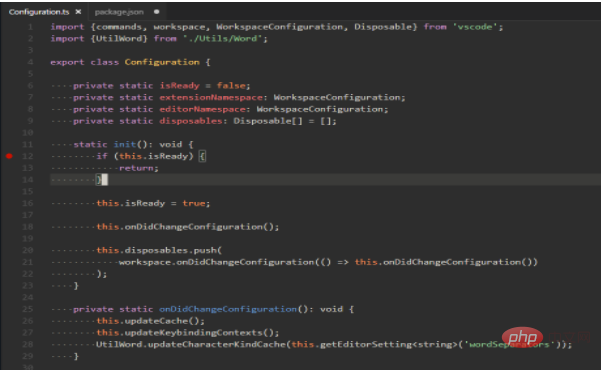This screenshot has width=601, height=370.
Task: Switch to the Configuration.ts tab
Action: tap(39, 12)
